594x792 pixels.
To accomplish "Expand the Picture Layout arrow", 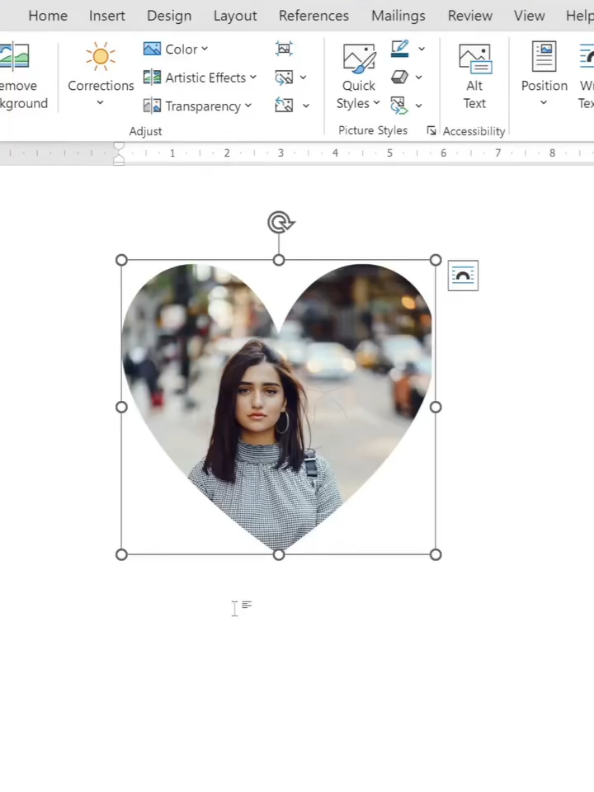I will coord(419,106).
